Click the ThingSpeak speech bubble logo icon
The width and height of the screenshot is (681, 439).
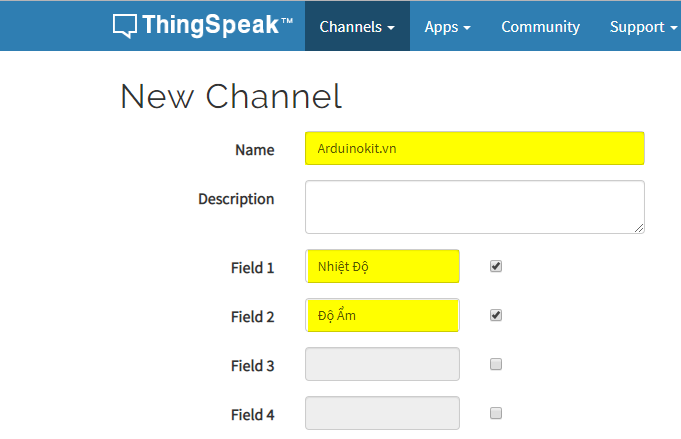click(x=125, y=26)
